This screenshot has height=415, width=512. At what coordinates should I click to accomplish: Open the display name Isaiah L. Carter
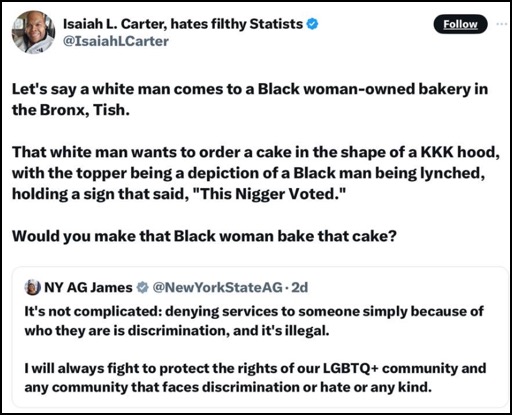coord(183,24)
